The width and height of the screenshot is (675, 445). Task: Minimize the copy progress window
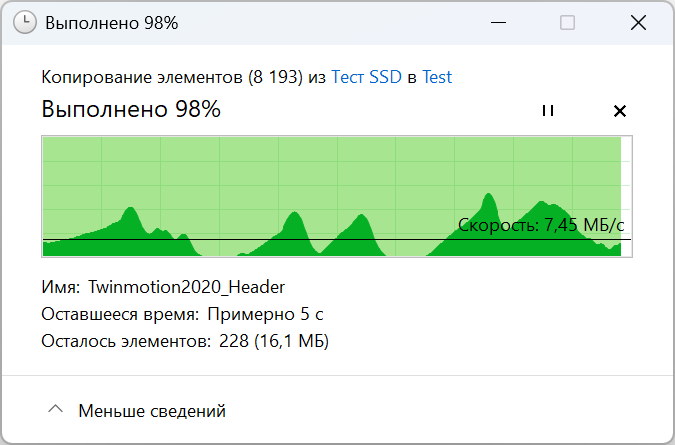[x=498, y=22]
